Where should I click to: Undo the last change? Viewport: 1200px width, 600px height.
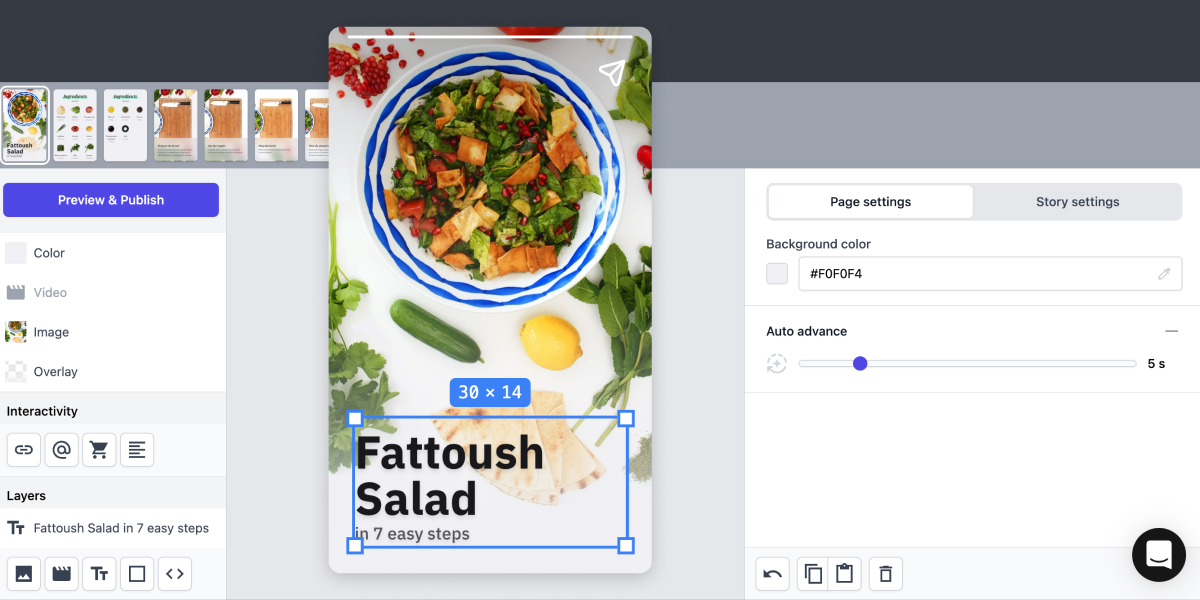pyautogui.click(x=772, y=573)
